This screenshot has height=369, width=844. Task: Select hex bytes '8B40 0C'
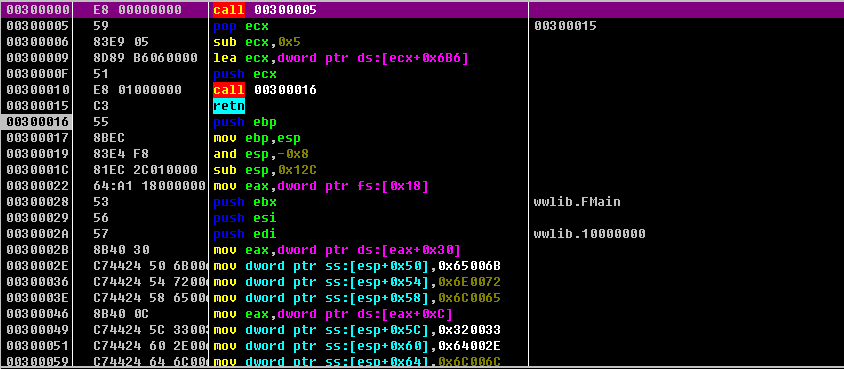tap(121, 314)
